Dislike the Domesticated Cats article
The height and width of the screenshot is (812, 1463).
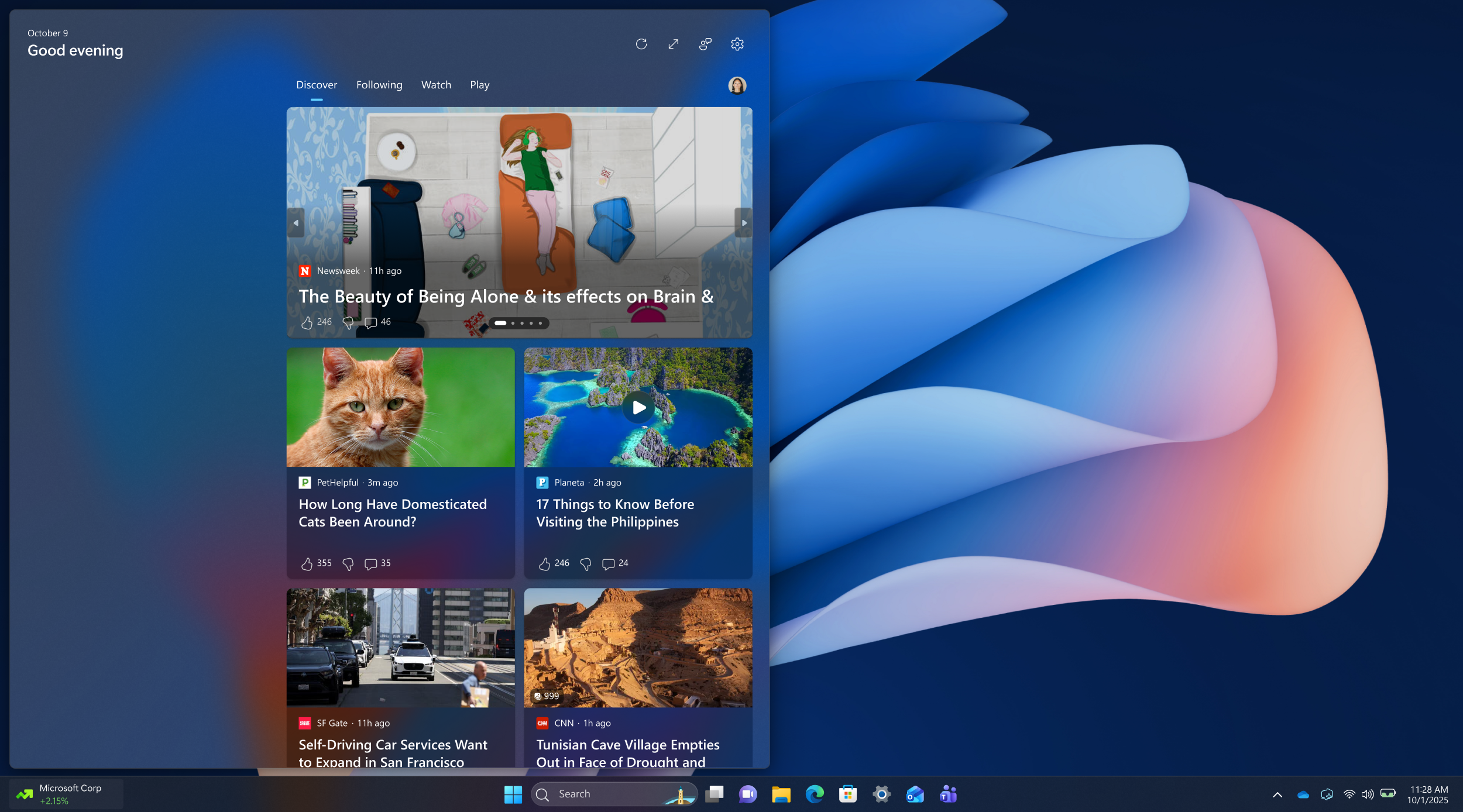tap(348, 563)
